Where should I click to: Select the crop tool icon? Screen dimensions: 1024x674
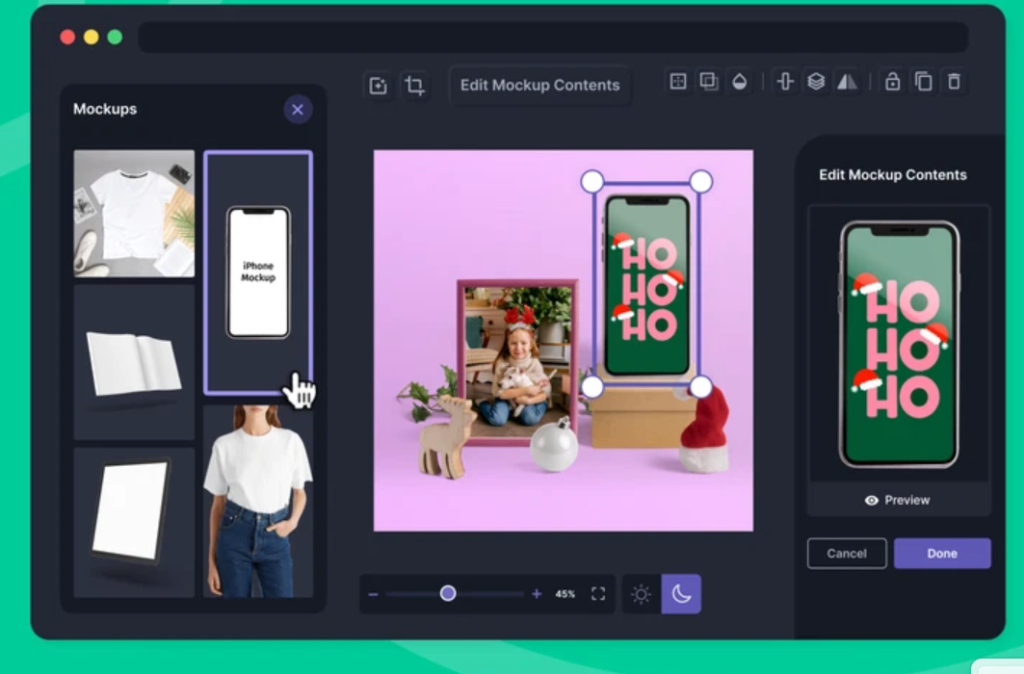(x=414, y=86)
